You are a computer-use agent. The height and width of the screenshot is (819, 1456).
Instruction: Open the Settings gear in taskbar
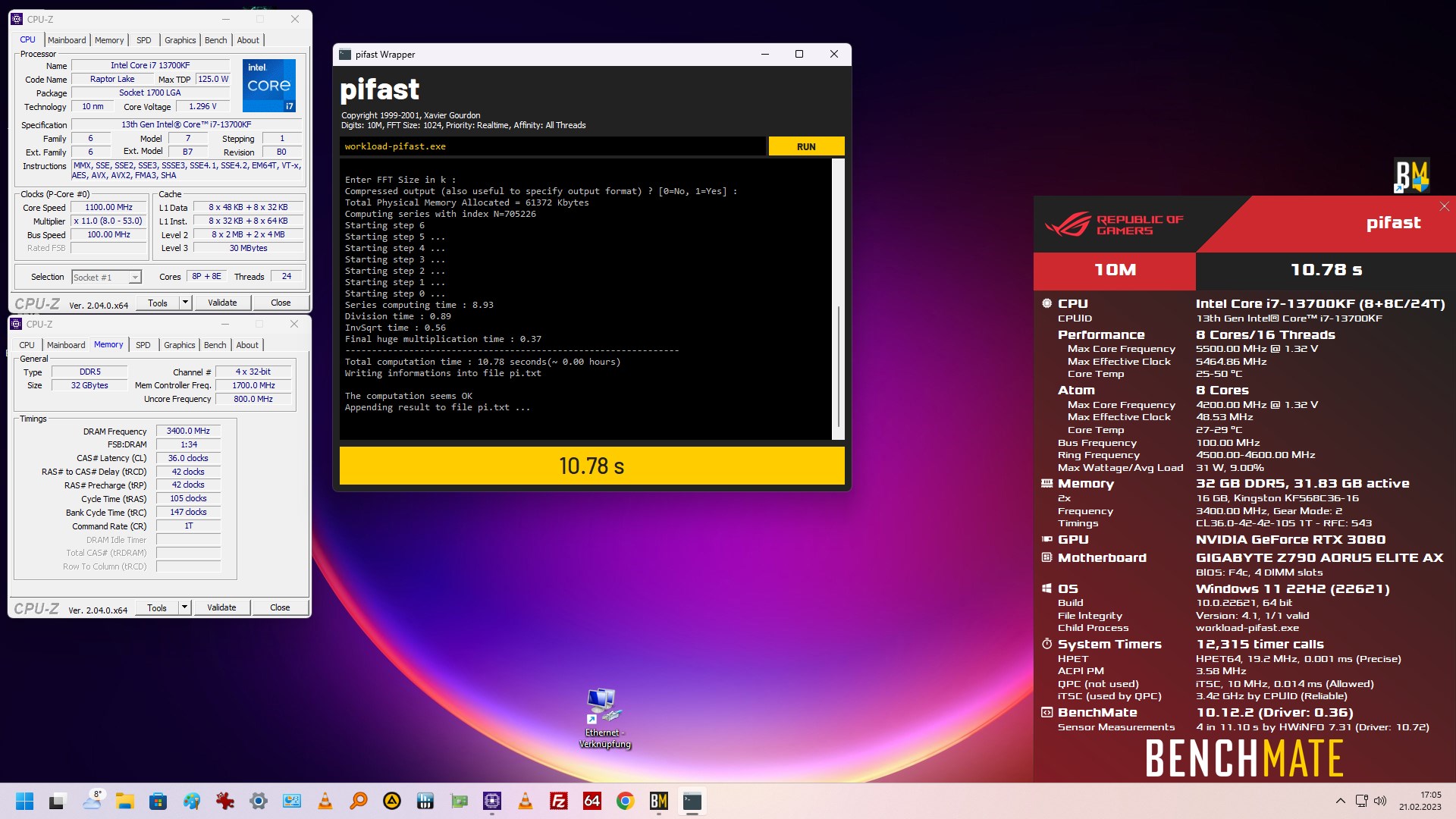click(258, 801)
